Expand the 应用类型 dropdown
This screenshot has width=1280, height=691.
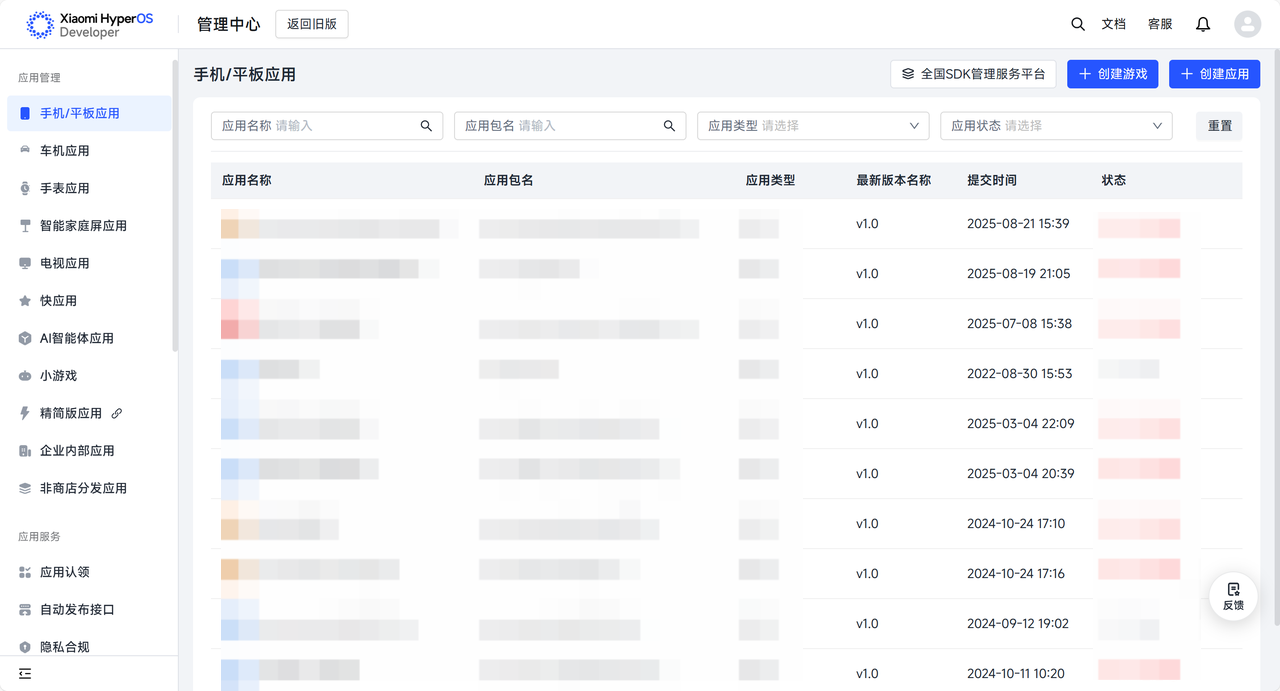click(813, 126)
